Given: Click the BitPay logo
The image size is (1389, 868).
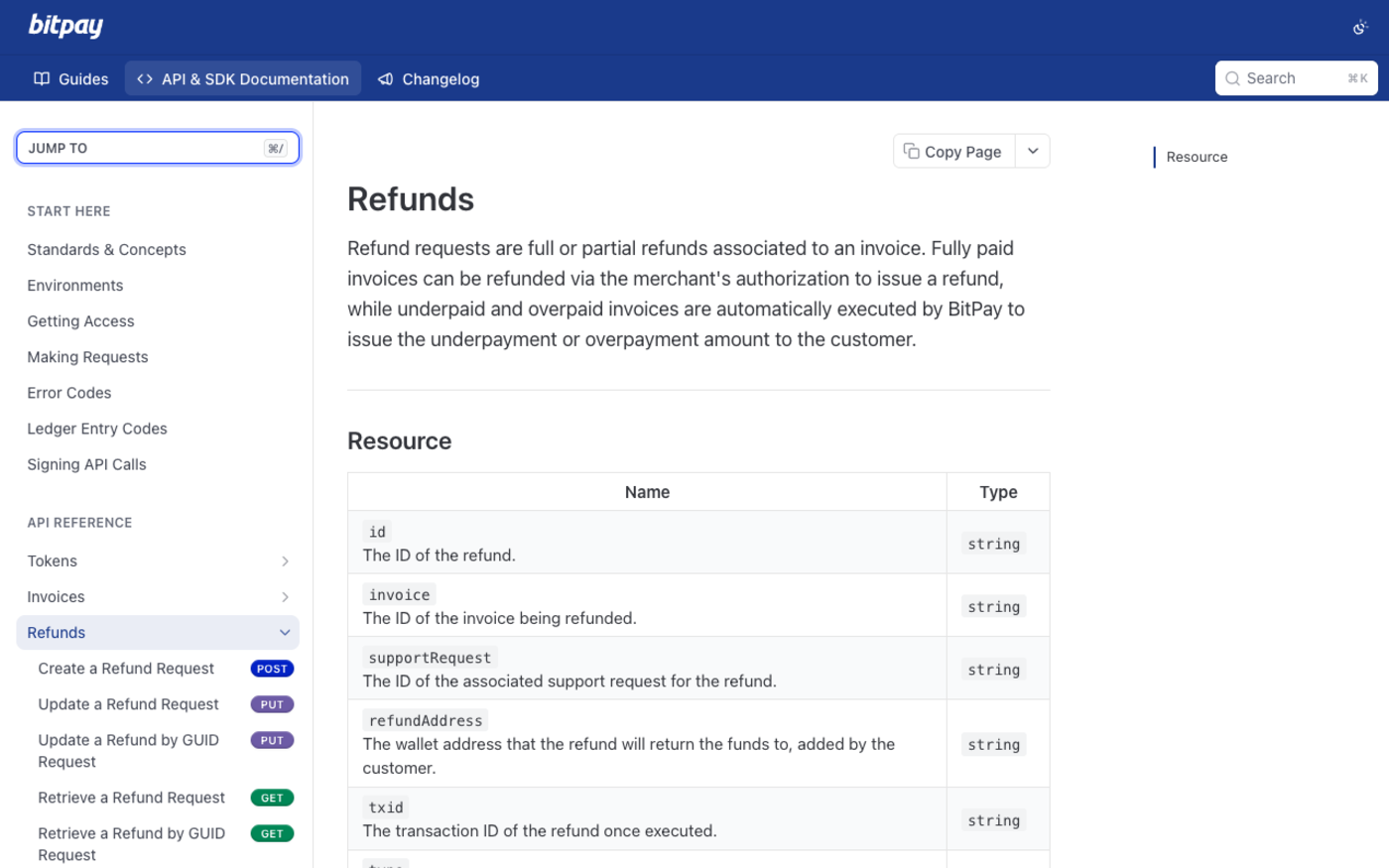Looking at the screenshot, I should tap(65, 26).
